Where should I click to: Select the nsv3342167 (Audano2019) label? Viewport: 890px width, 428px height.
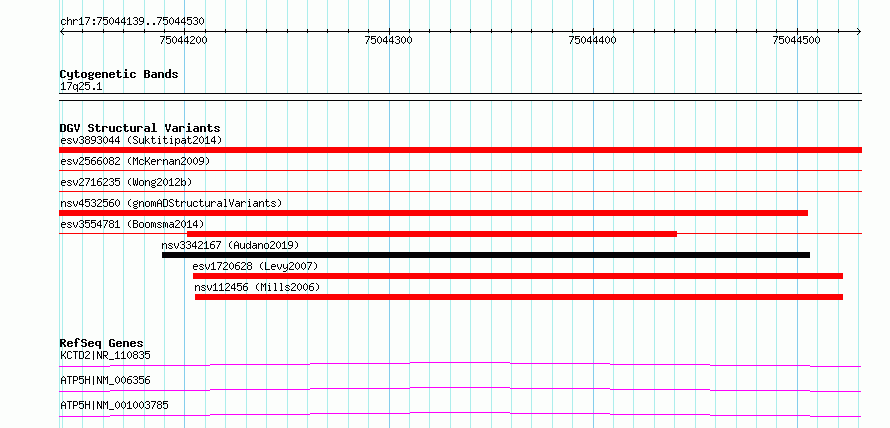(230, 245)
